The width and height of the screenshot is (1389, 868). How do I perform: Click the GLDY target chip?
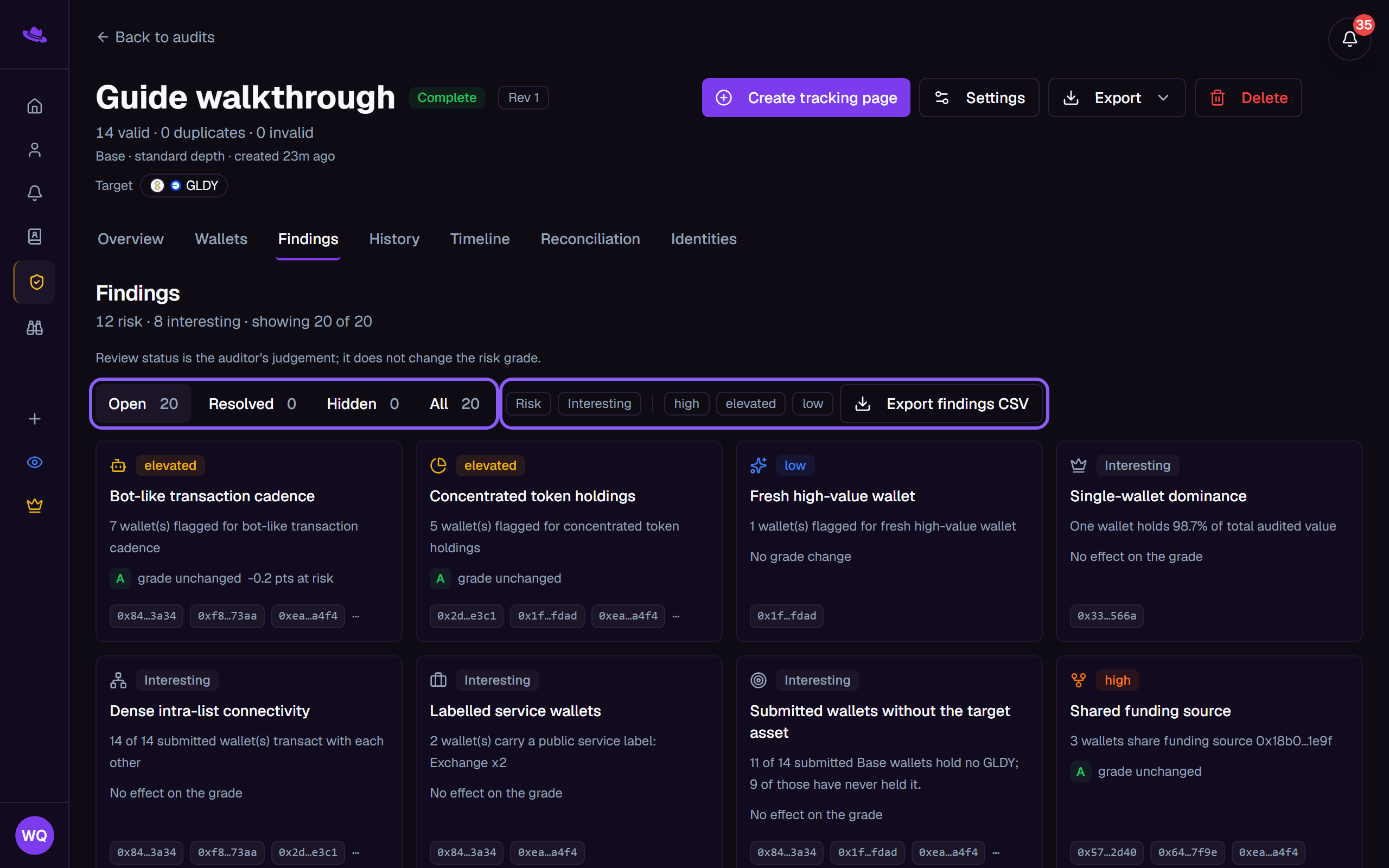(184, 186)
